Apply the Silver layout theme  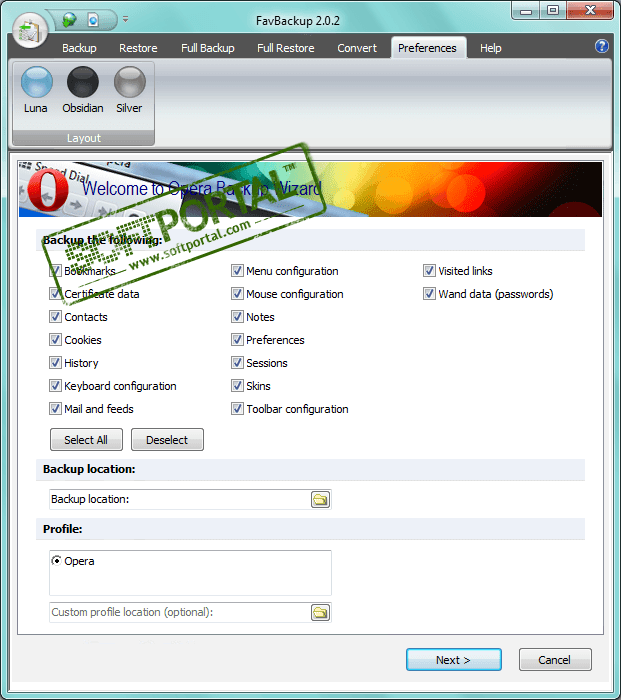129,90
